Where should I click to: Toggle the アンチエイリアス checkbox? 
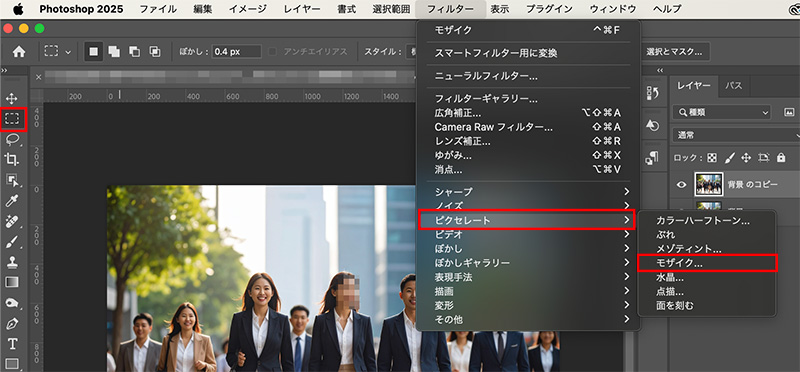[x=273, y=52]
